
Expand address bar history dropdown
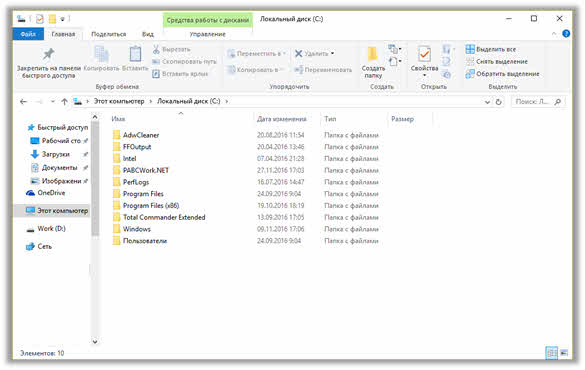[x=487, y=102]
